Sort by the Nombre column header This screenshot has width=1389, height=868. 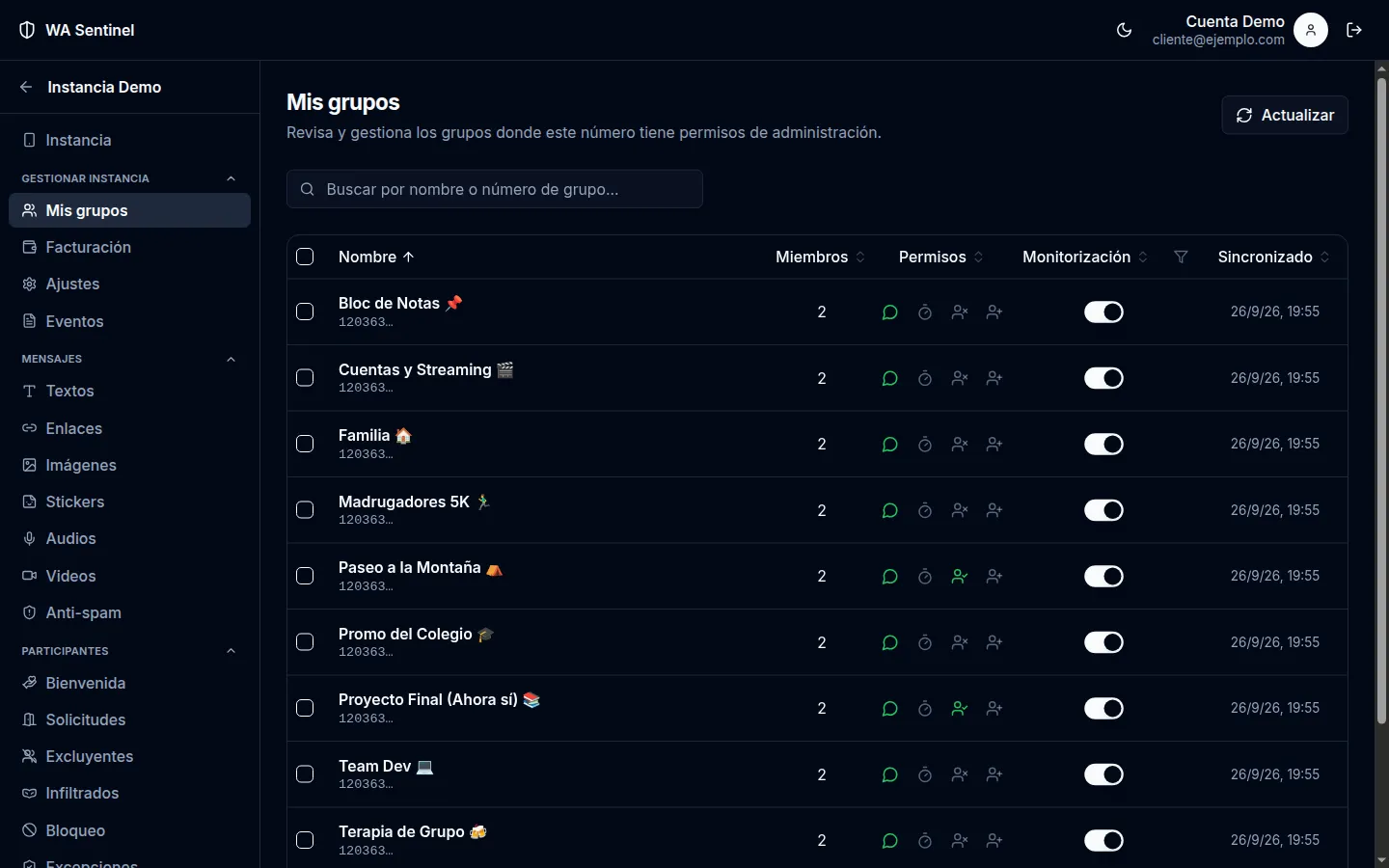376,257
